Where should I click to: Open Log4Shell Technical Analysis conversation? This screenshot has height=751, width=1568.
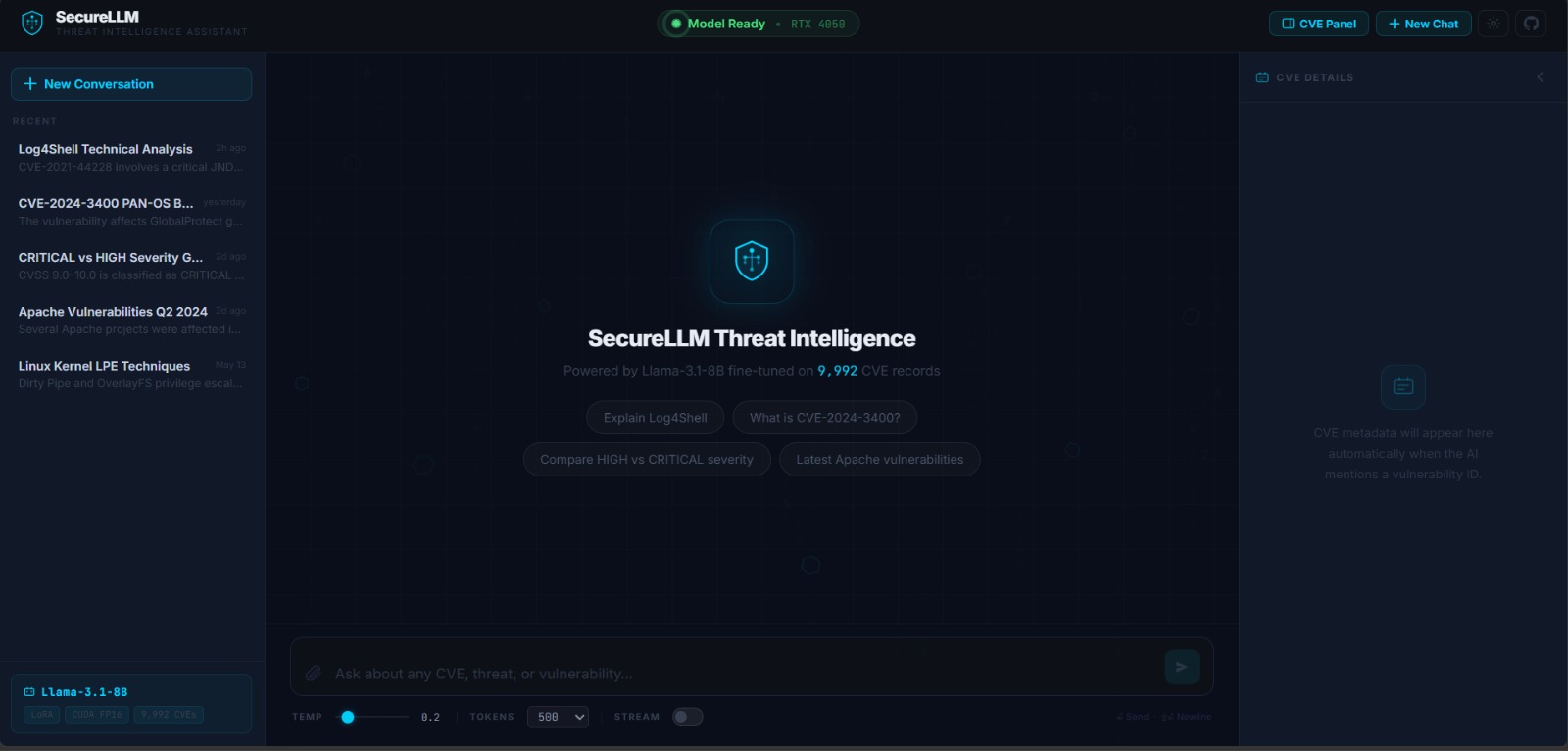131,158
